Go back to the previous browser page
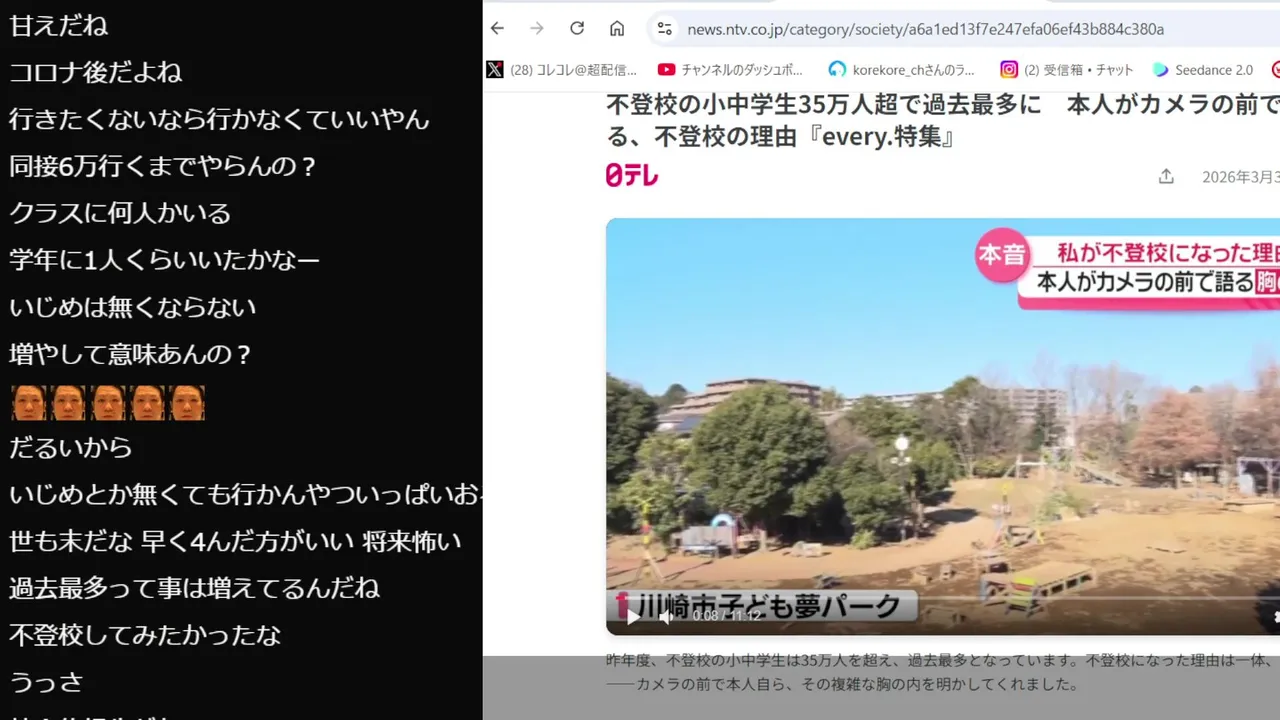The height and width of the screenshot is (720, 1280). [x=498, y=29]
